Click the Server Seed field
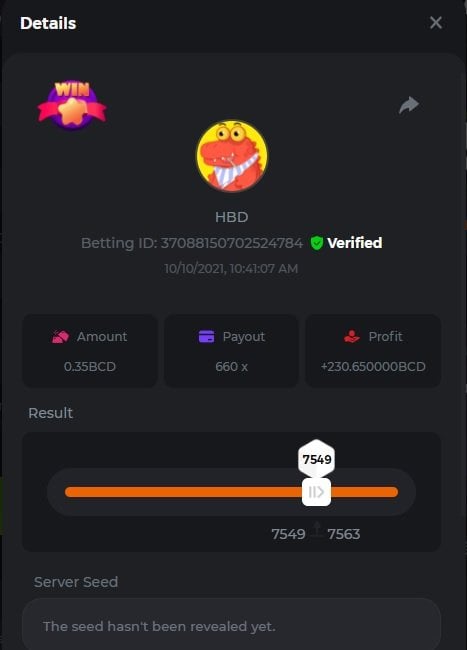Screen dimensions: 467x650 [231, 624]
